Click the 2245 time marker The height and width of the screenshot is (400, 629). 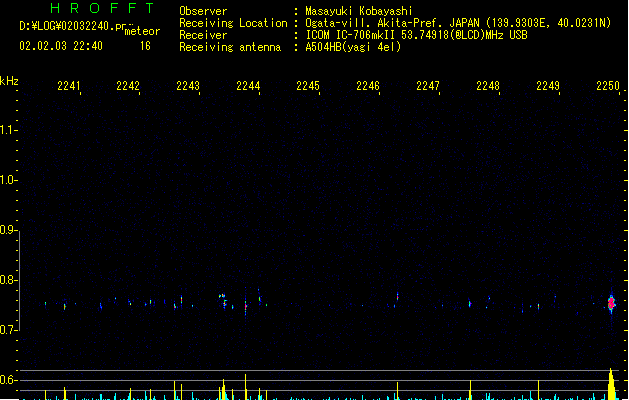308,86
